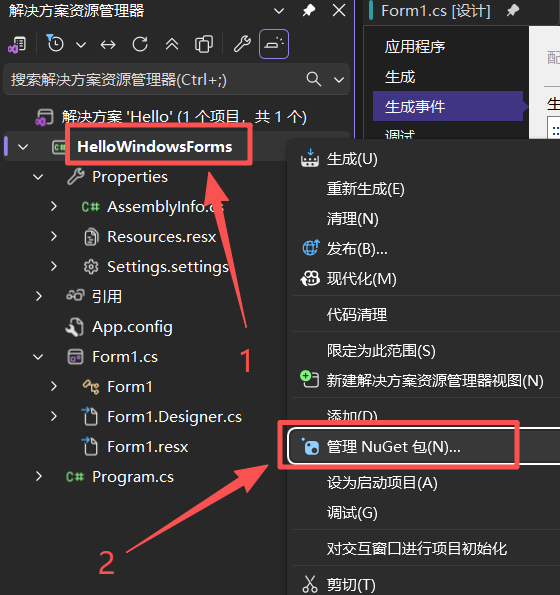560x595 pixels.
Task: Click the NuGet package icon
Action: 310,447
